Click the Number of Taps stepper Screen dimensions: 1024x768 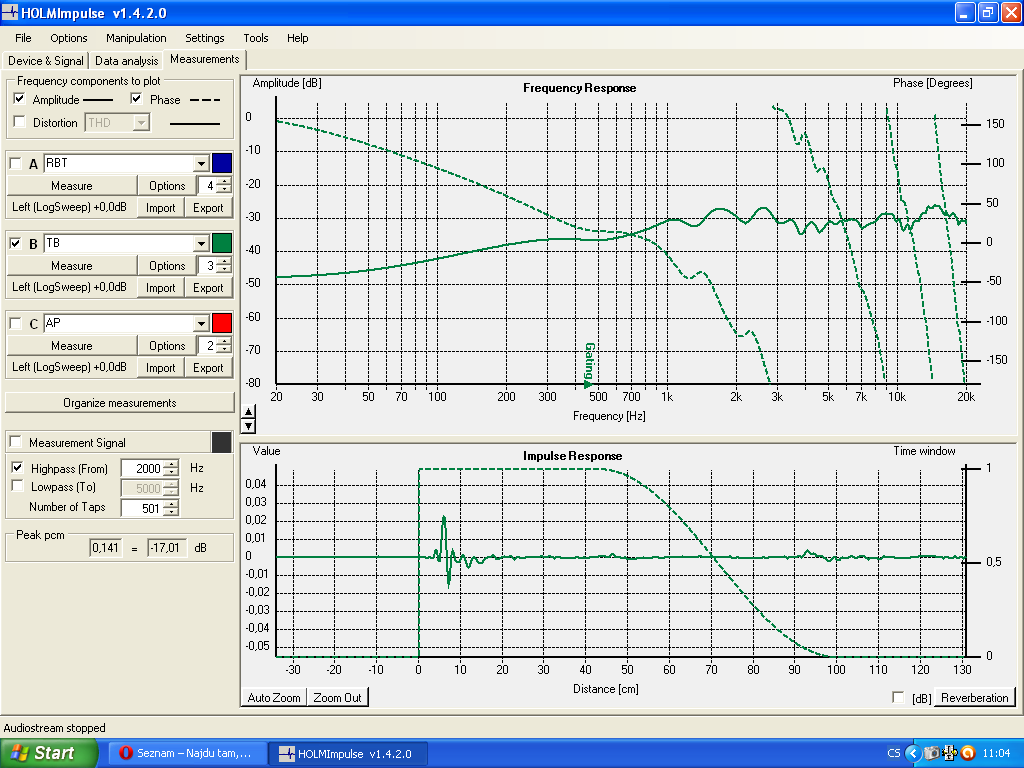point(171,508)
